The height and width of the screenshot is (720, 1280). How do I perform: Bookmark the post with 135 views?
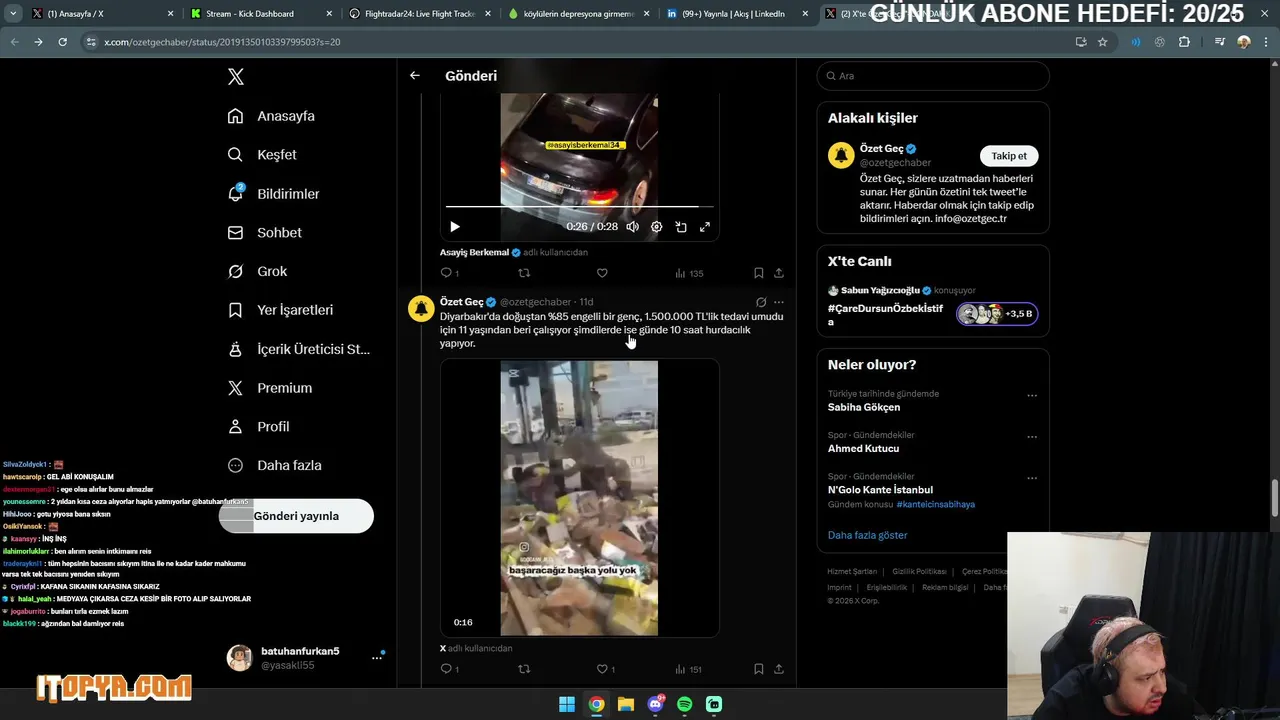(759, 273)
